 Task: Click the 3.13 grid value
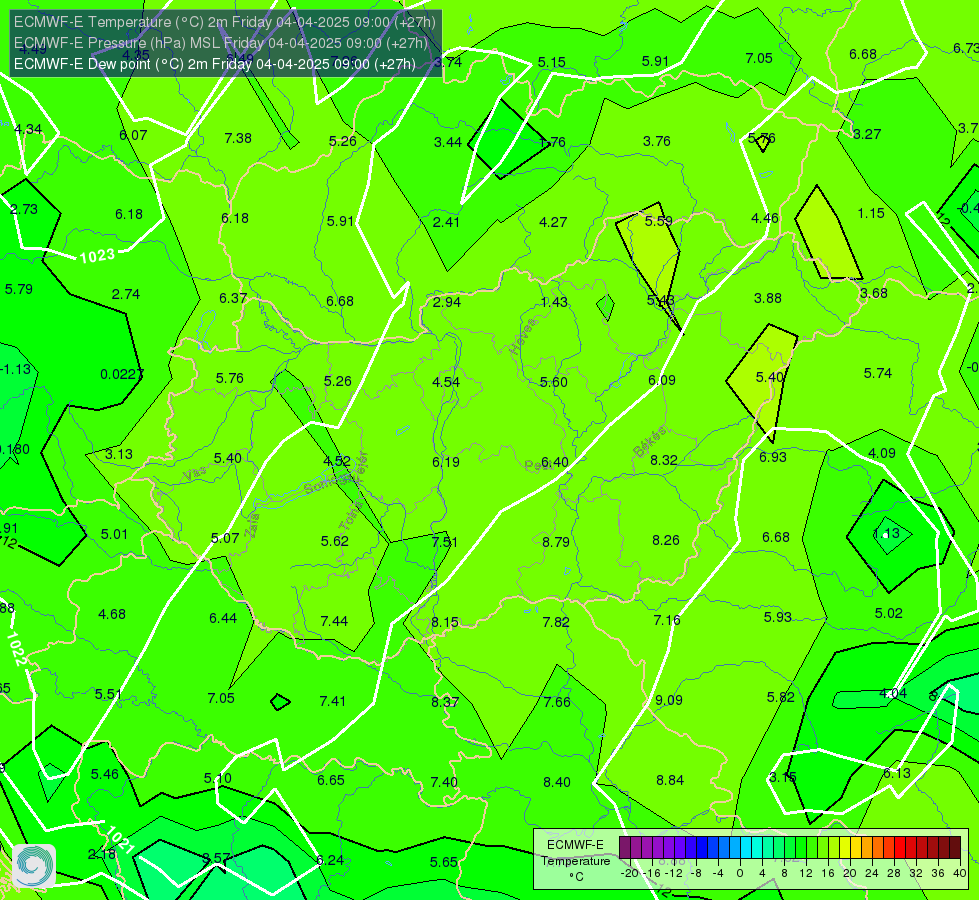(119, 455)
